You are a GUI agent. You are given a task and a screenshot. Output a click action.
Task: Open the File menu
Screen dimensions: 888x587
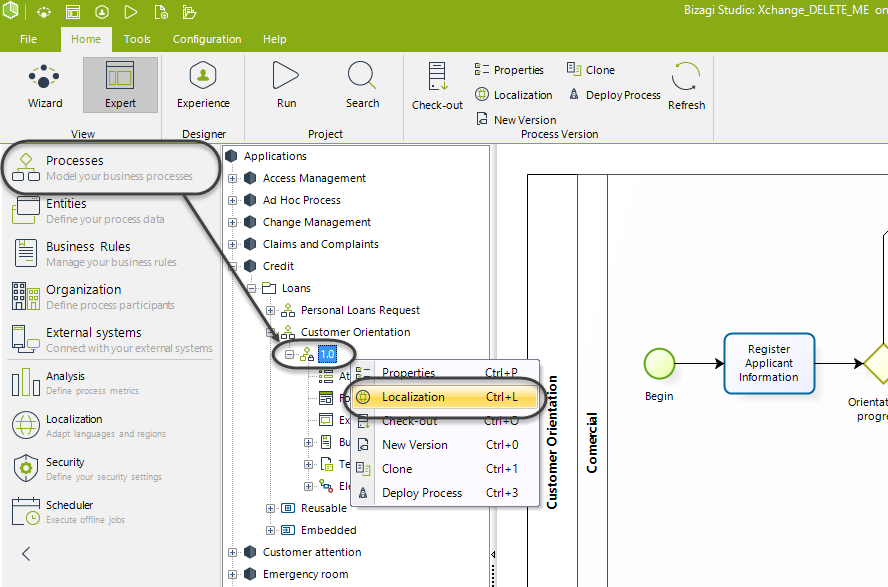tap(28, 39)
